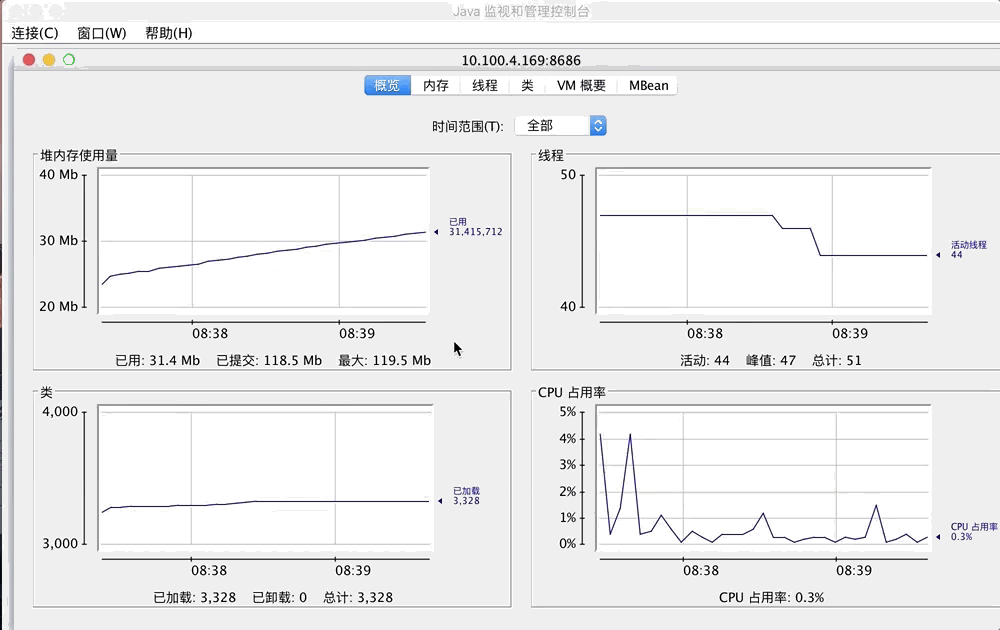
Task: Click the 3,000 axis label in 类 chart
Action: pyautogui.click(x=60, y=543)
